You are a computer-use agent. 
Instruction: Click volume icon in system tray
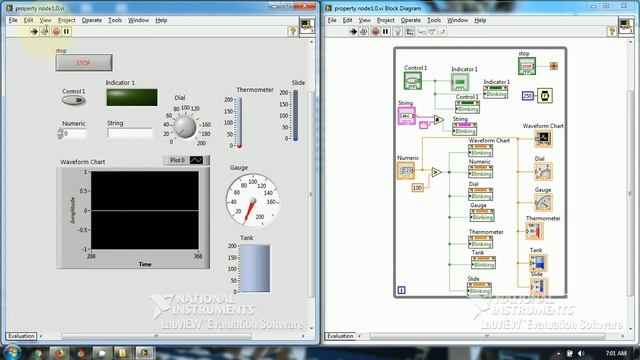pyautogui.click(x=581, y=353)
